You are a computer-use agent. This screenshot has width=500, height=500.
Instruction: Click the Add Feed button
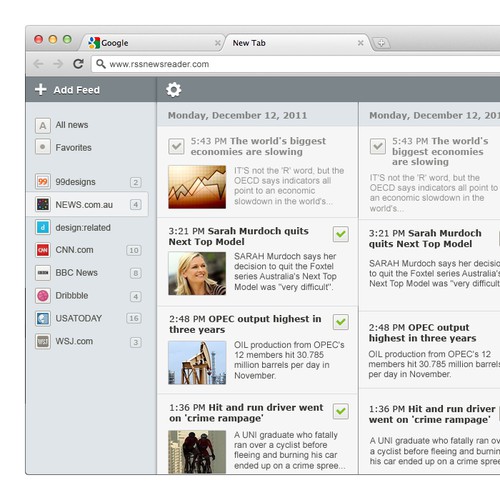coord(67,90)
